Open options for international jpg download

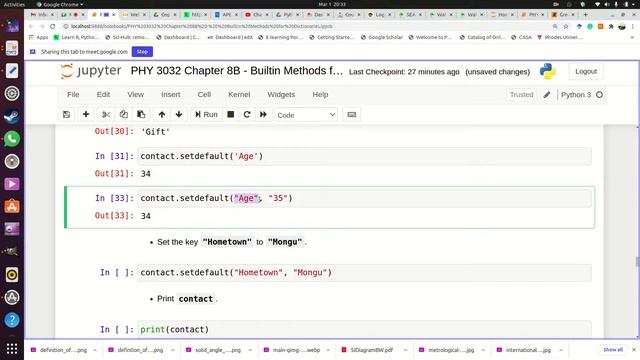click(x=560, y=350)
